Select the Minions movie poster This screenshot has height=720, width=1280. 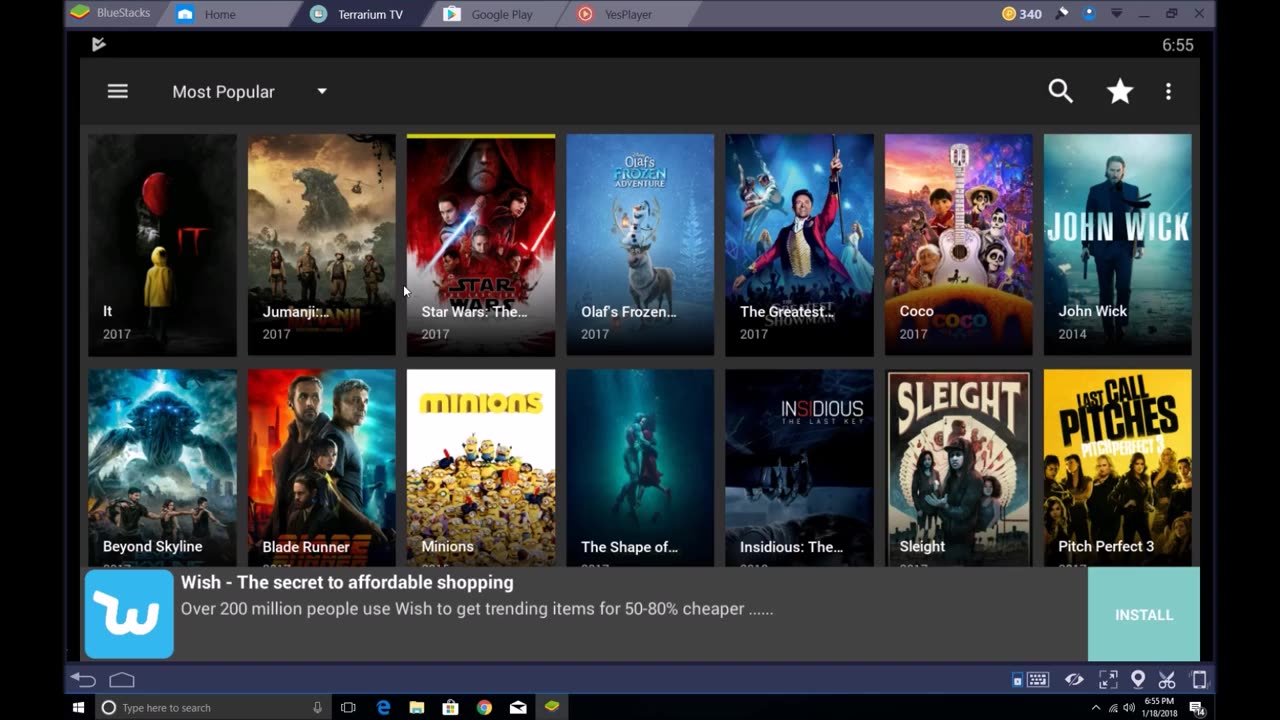coord(481,468)
